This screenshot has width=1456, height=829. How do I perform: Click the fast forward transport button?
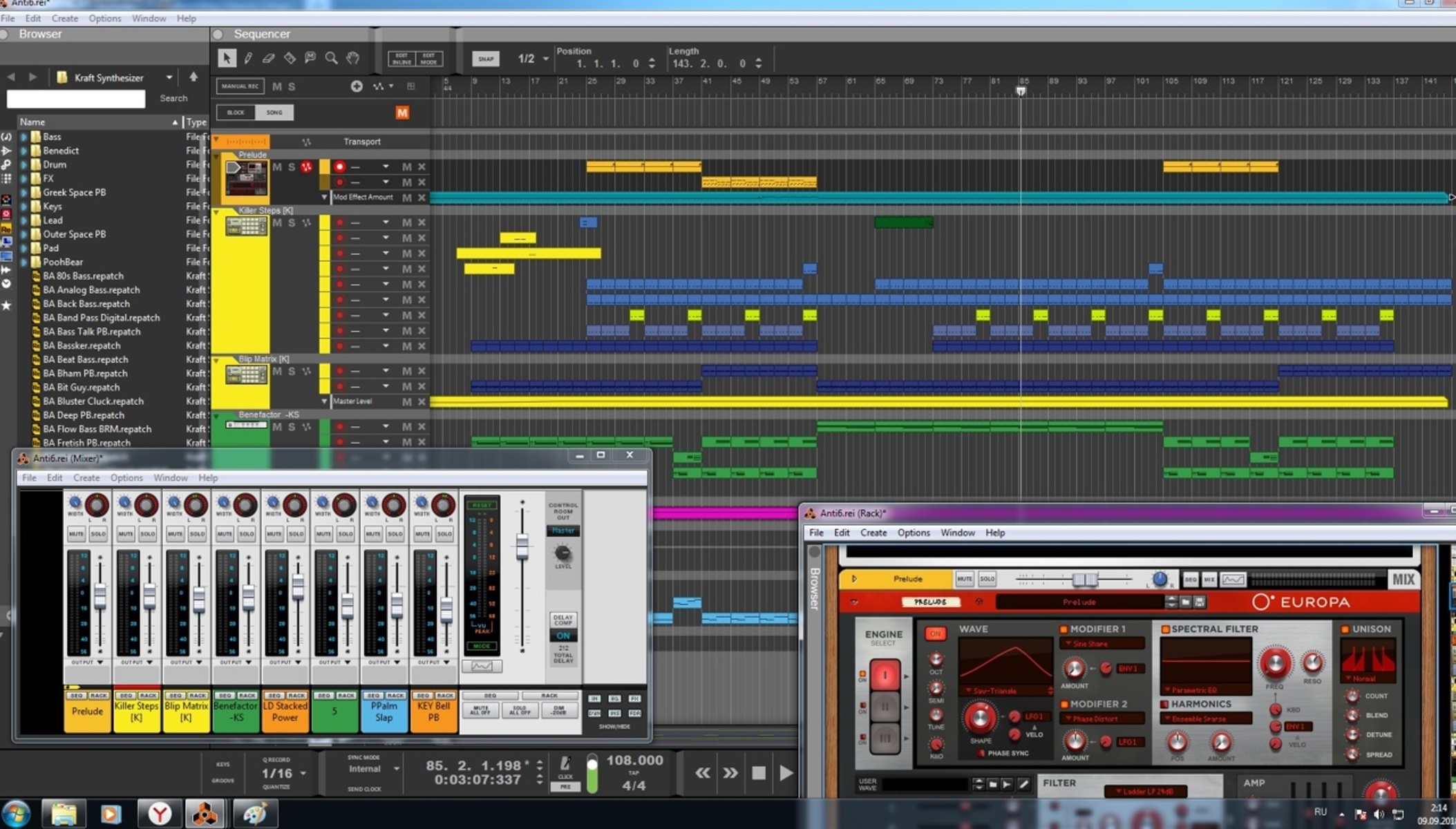point(730,773)
